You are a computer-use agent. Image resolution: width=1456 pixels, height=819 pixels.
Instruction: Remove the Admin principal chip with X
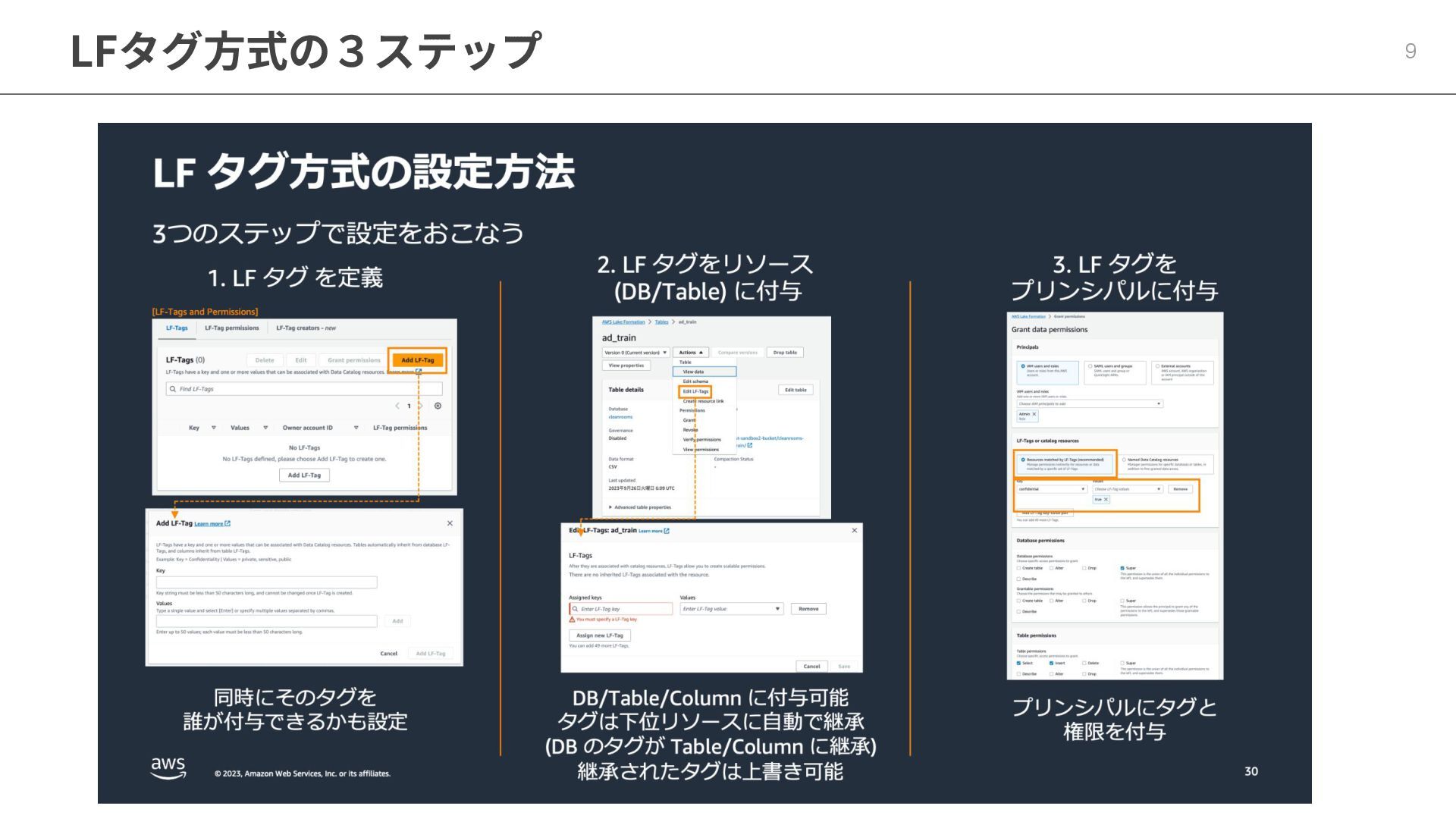(x=1034, y=414)
